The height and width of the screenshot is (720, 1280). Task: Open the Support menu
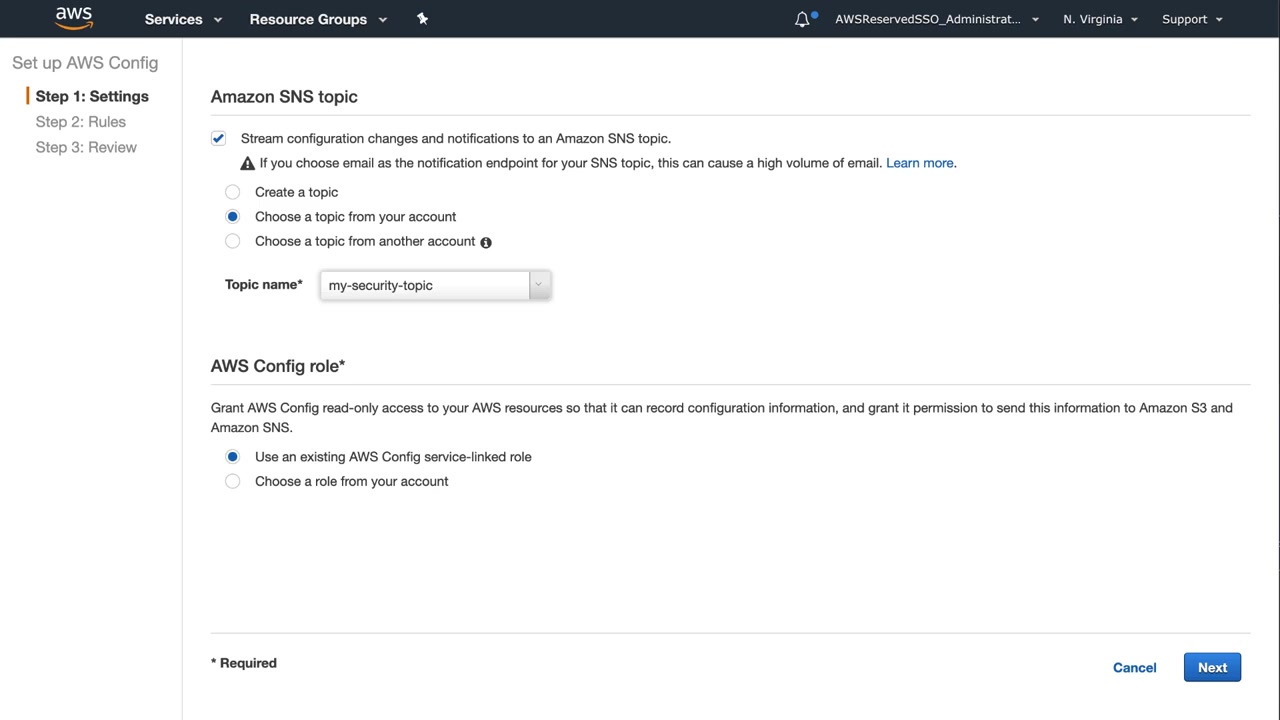pos(1192,19)
